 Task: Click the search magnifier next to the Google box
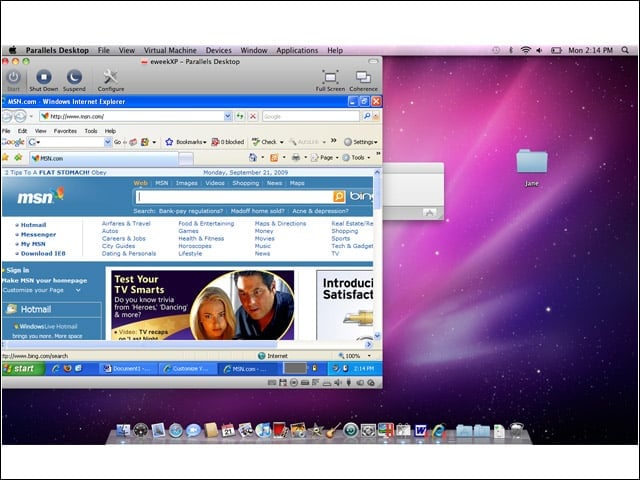367,116
